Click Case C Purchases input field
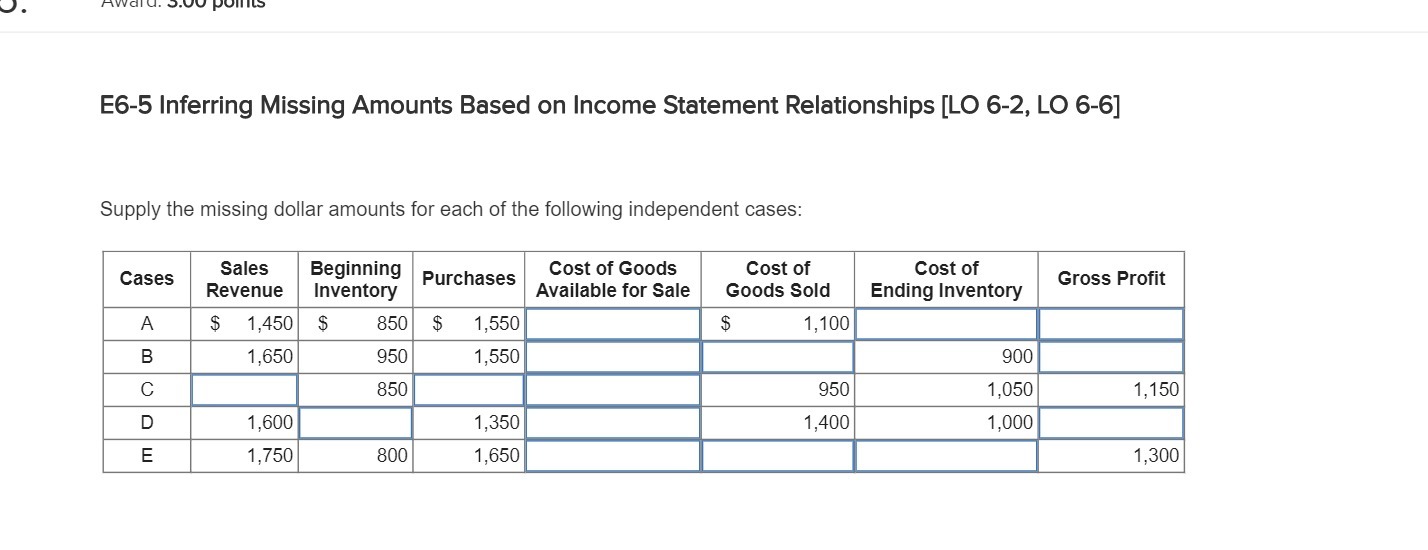This screenshot has height=550, width=1428. (469, 389)
